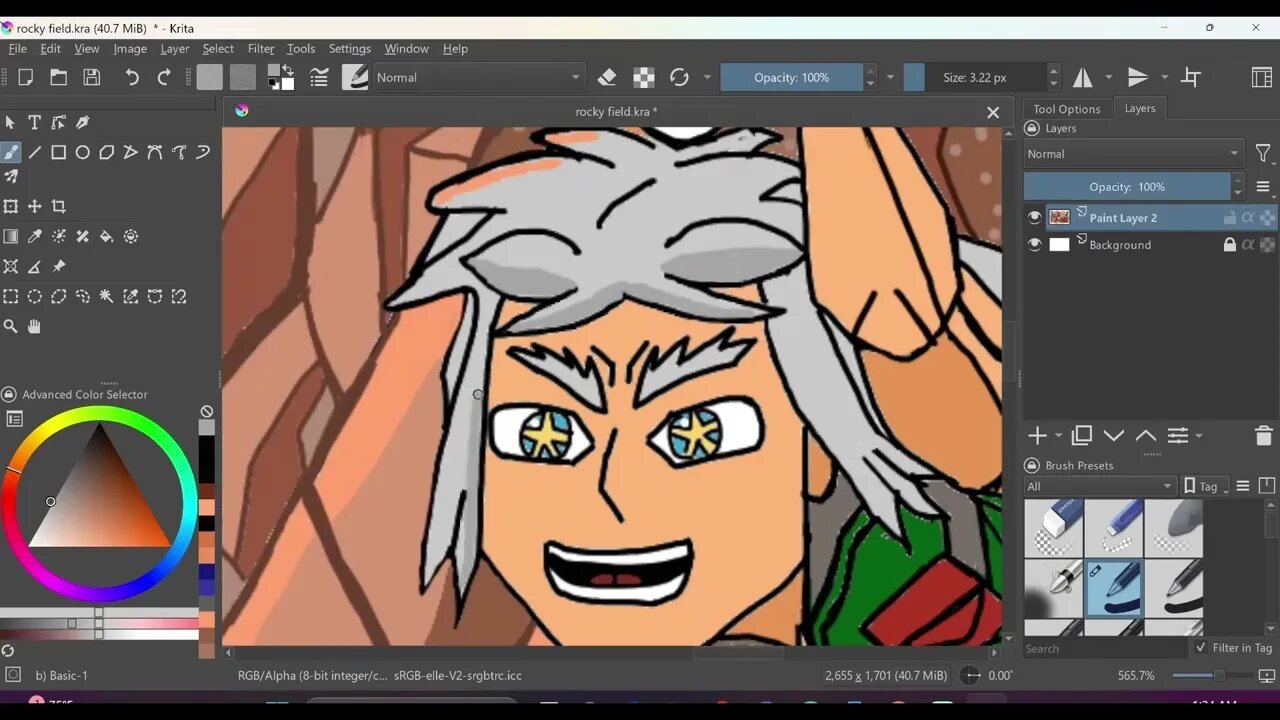Image resolution: width=1280 pixels, height=720 pixels.
Task: Expand layer properties dropdown arrow
Action: click(x=1199, y=436)
